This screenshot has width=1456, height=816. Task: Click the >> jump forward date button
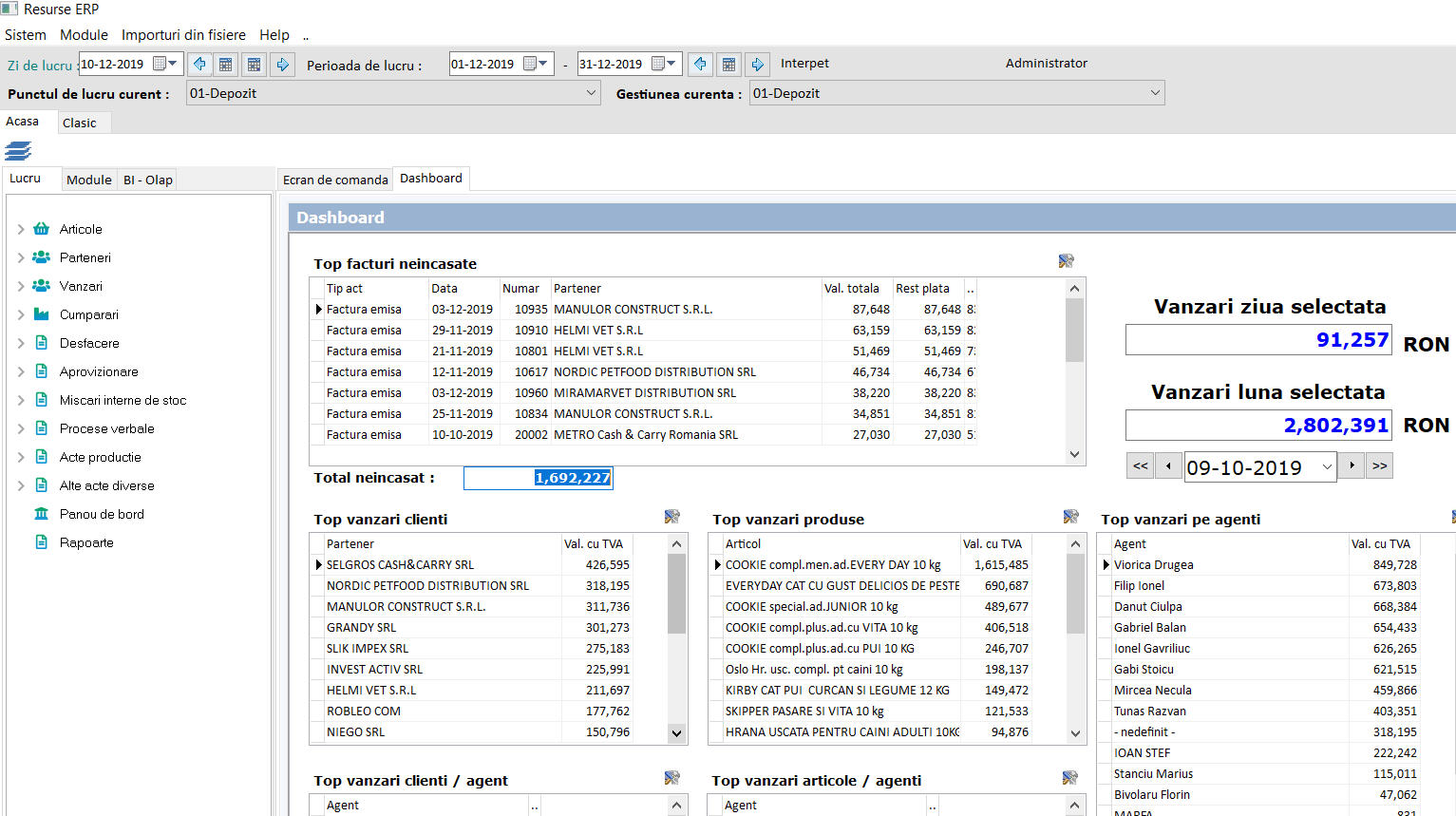pyautogui.click(x=1379, y=466)
